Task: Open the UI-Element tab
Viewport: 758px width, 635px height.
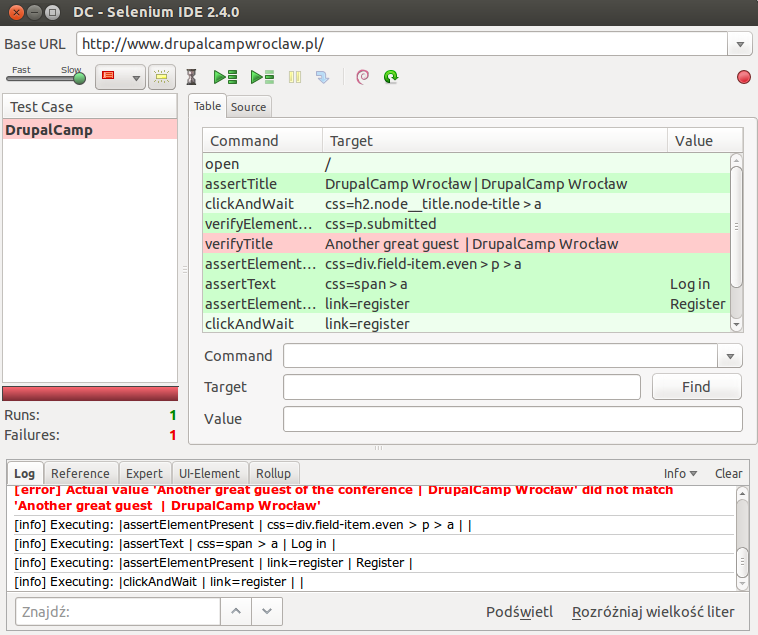Action: (x=209, y=474)
